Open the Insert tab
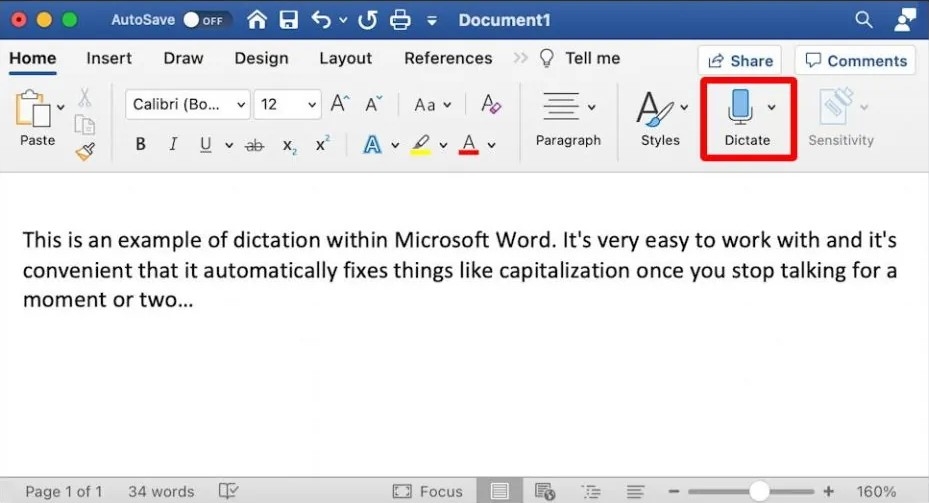 [x=109, y=58]
